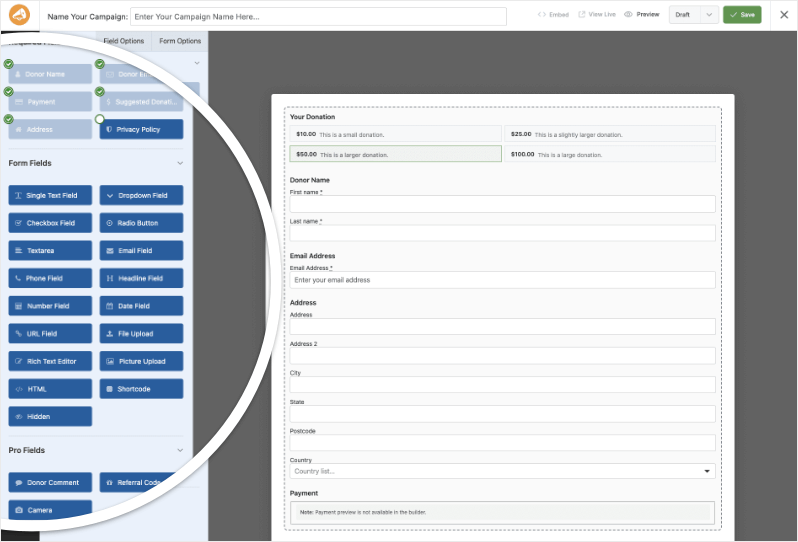Add a Dropdown Field

click(x=141, y=195)
